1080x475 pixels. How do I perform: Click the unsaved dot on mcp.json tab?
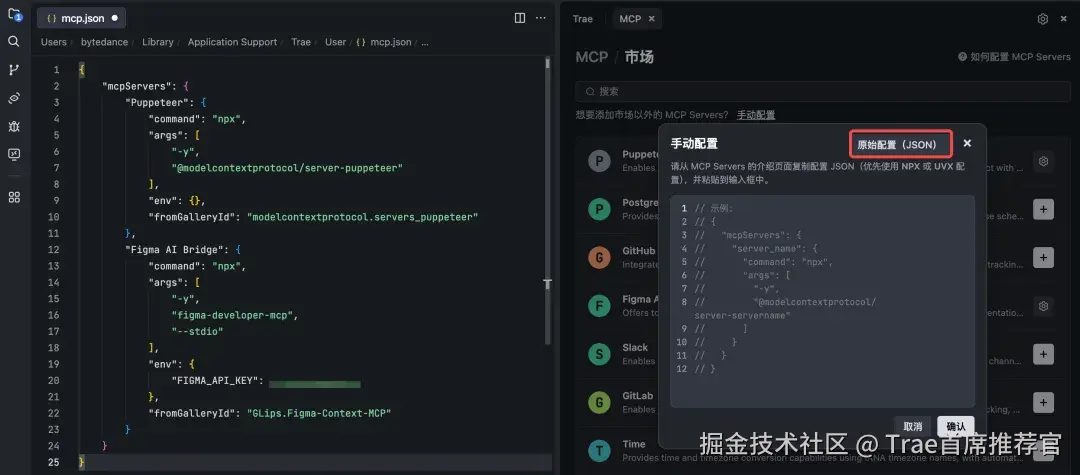(114, 19)
